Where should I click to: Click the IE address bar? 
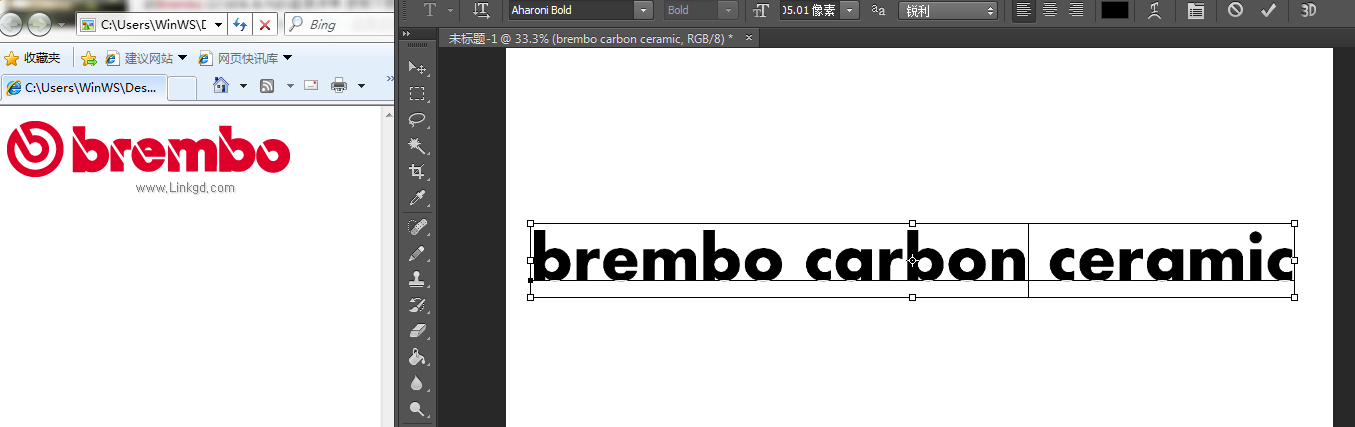click(150, 24)
